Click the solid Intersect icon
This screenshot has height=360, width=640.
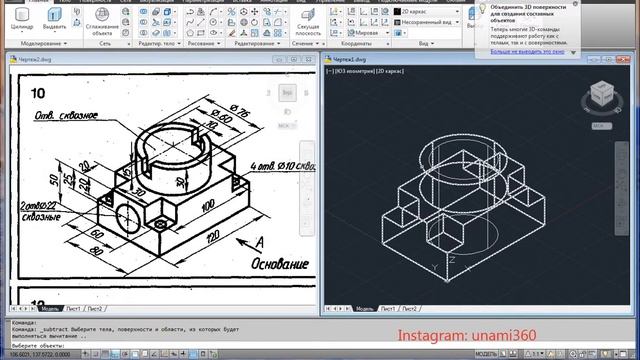point(143,32)
